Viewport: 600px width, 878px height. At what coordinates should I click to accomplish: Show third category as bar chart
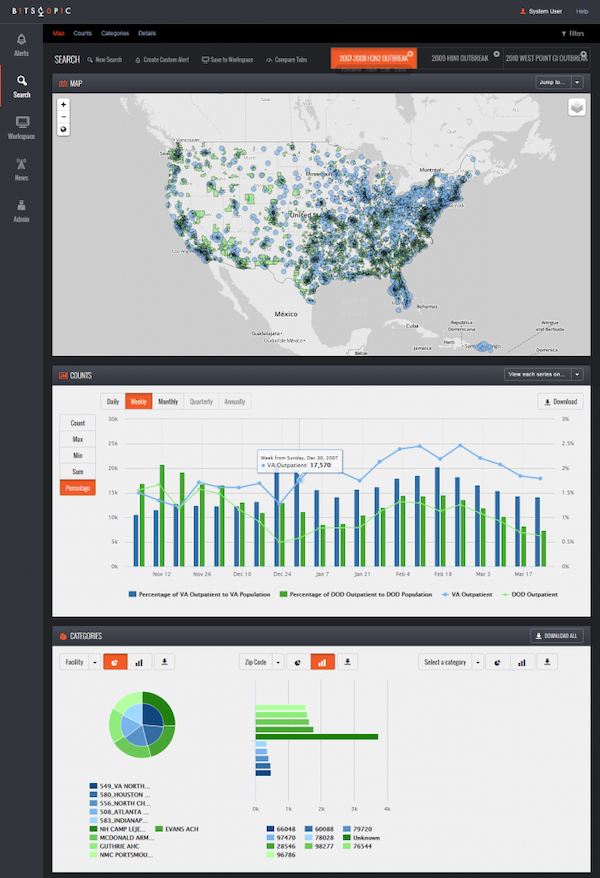pyautogui.click(x=522, y=662)
